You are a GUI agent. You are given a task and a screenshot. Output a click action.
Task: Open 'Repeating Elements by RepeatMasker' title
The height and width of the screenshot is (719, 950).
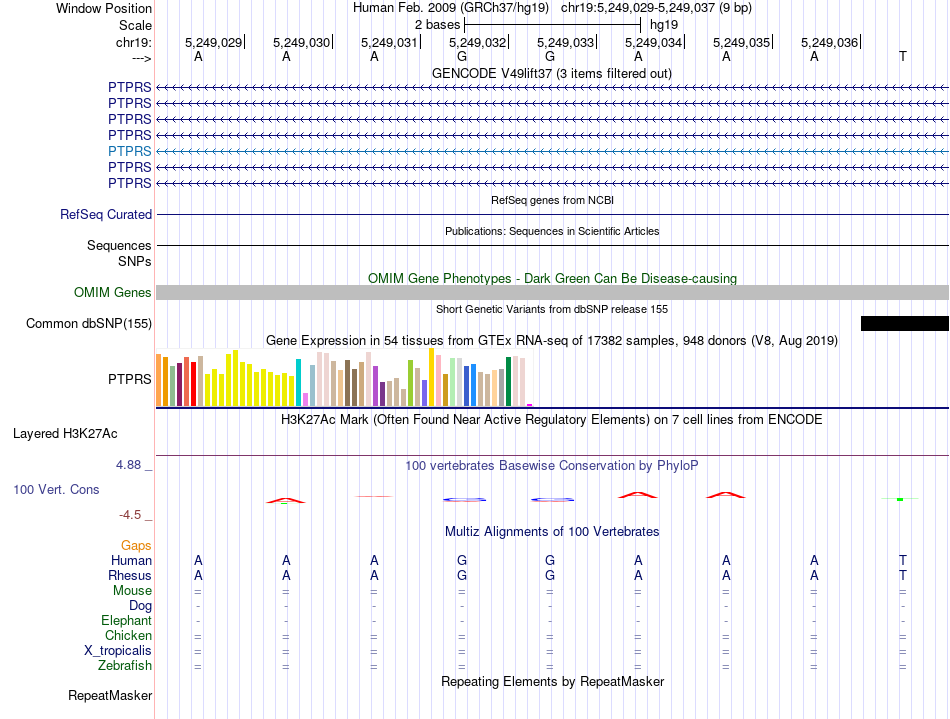tap(553, 681)
